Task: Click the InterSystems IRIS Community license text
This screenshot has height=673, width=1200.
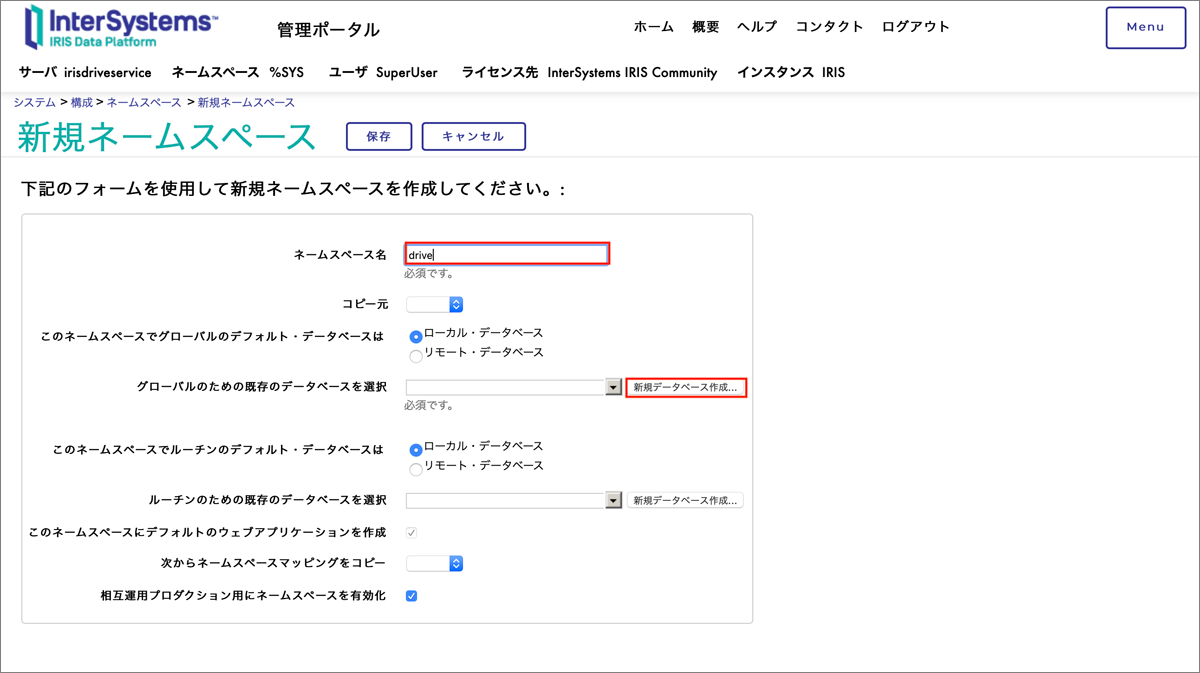Action: (x=632, y=72)
